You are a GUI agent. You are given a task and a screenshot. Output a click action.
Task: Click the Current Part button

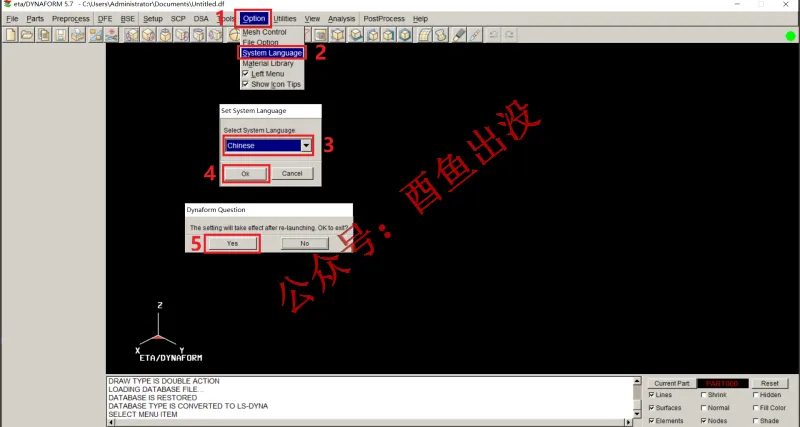[x=671, y=384]
